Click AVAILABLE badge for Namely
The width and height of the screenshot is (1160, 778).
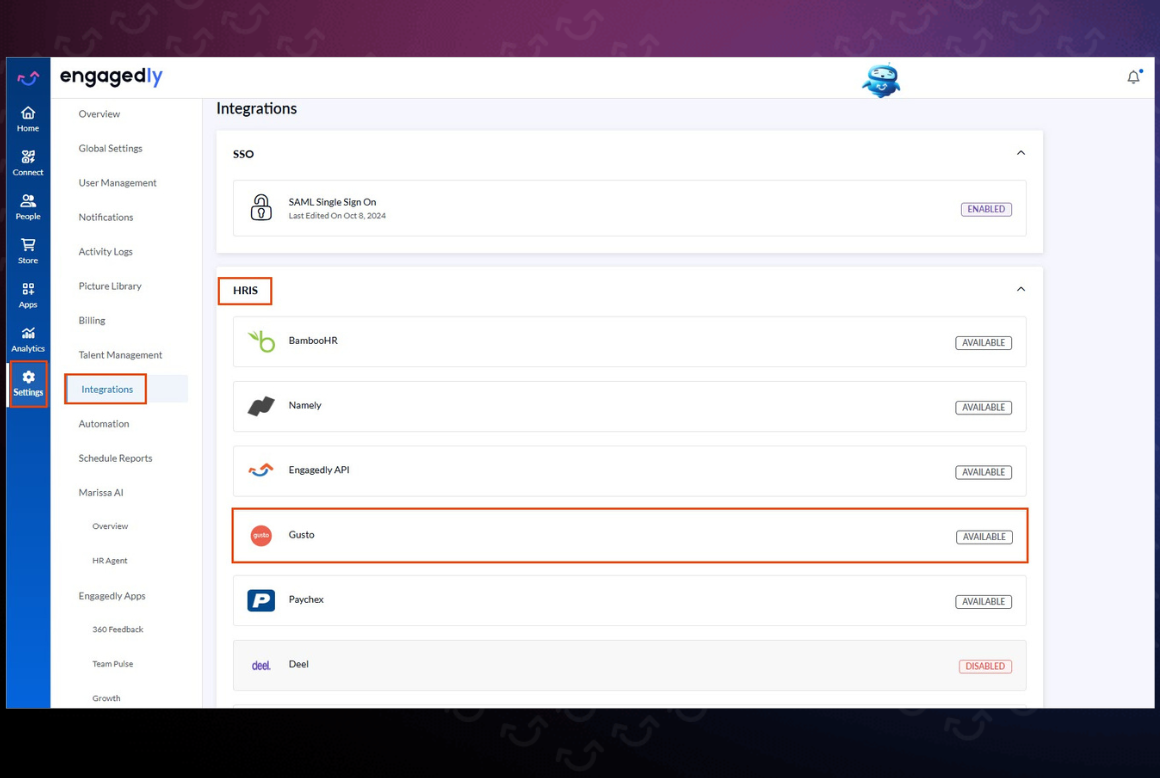[x=983, y=407]
